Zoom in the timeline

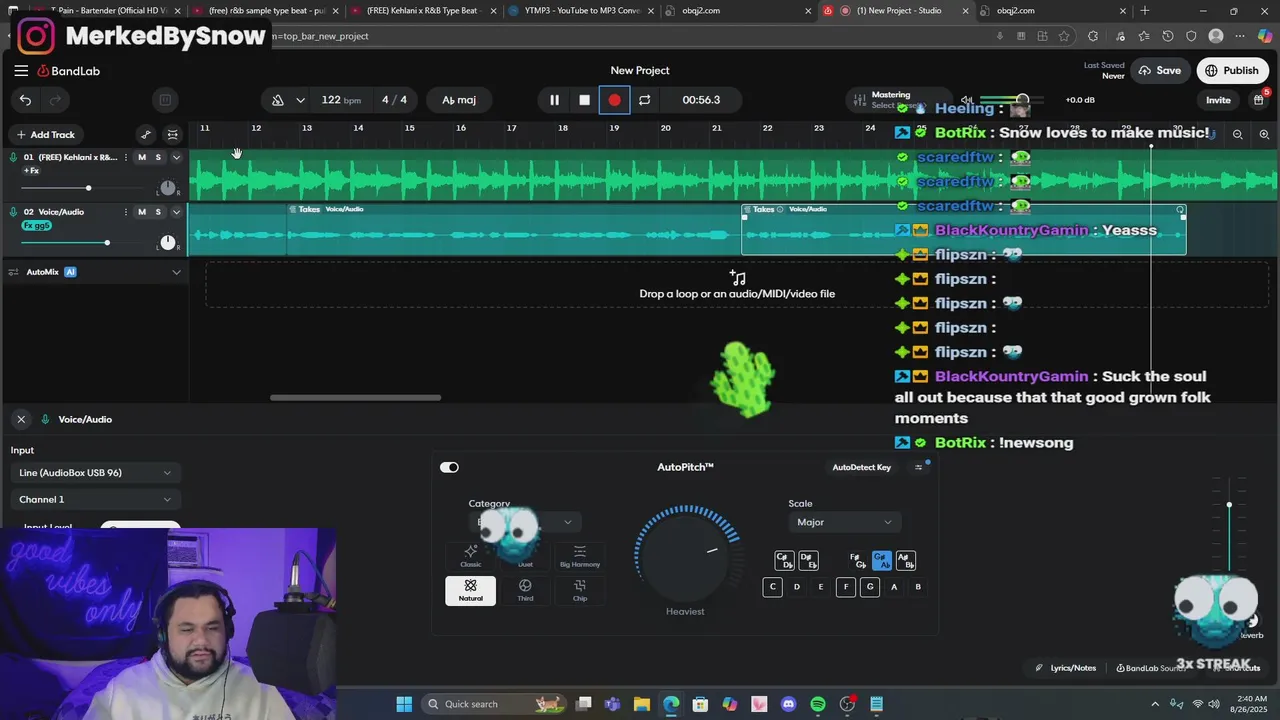[1264, 135]
